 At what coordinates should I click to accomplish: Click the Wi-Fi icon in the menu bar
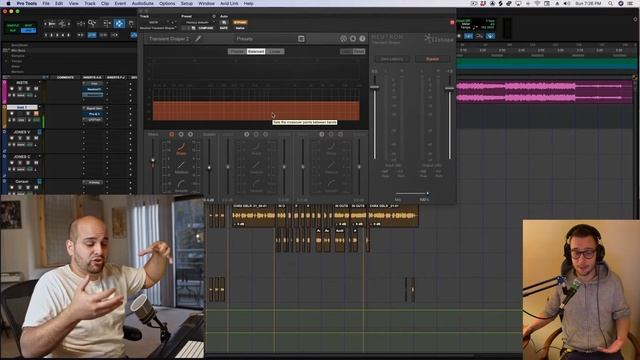pyautogui.click(x=537, y=3)
